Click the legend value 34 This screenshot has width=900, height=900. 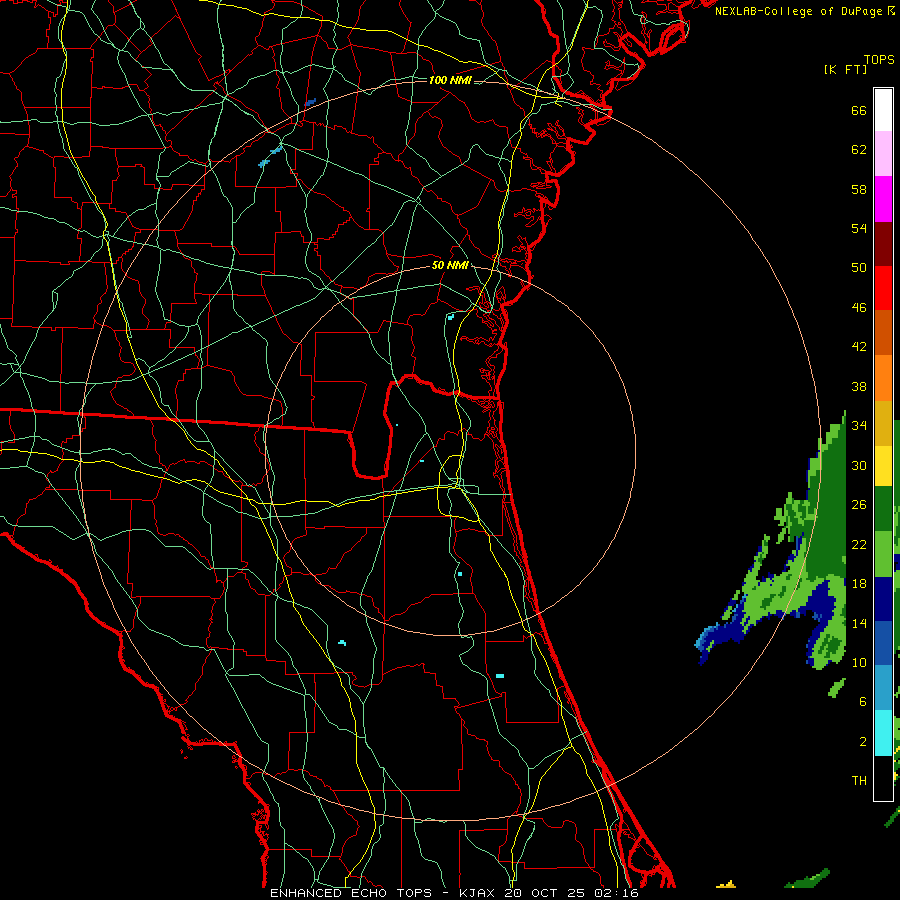click(859, 426)
